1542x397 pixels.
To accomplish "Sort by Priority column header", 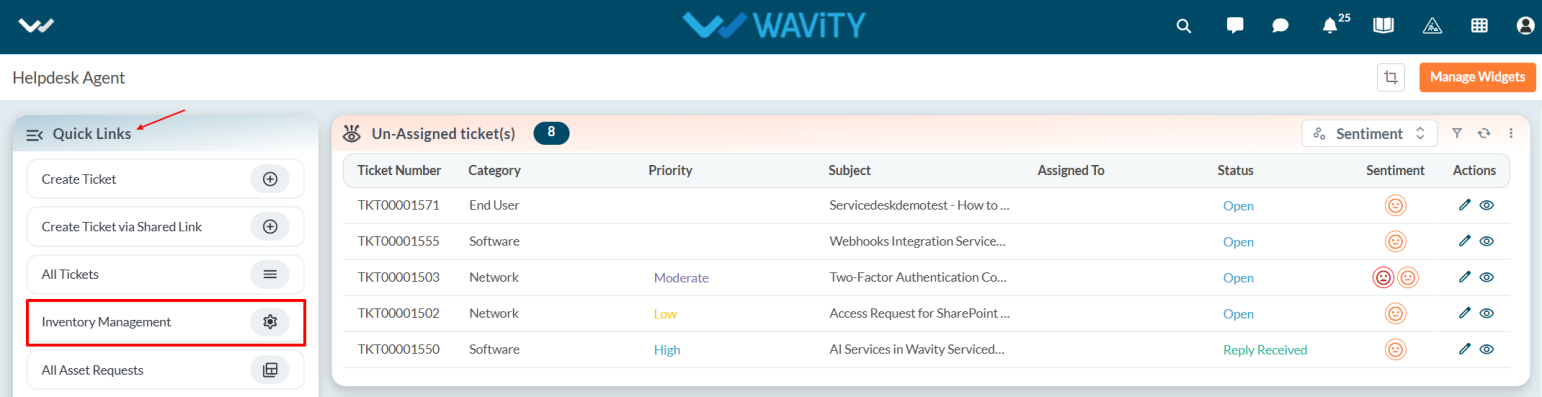I will (670, 171).
